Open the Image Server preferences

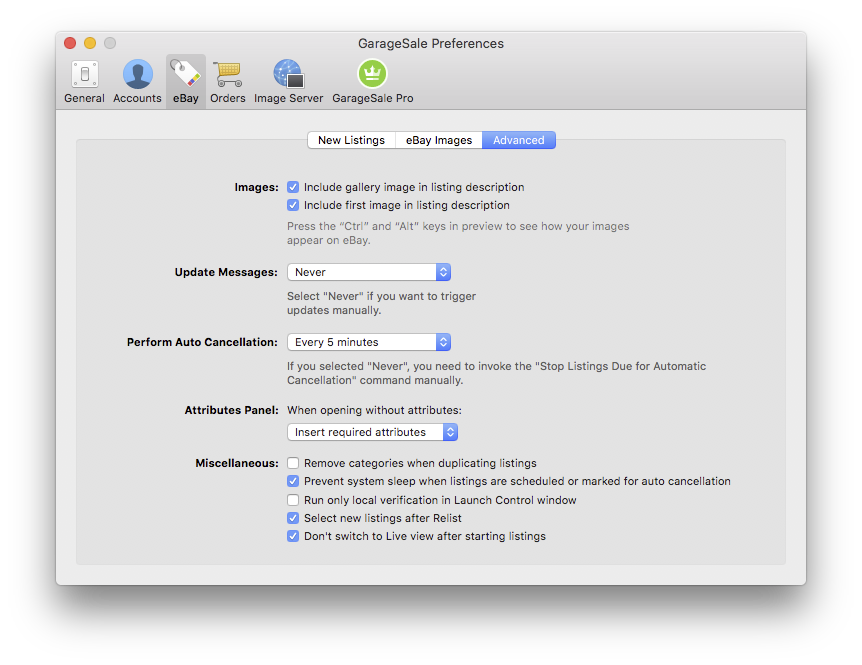point(288,81)
